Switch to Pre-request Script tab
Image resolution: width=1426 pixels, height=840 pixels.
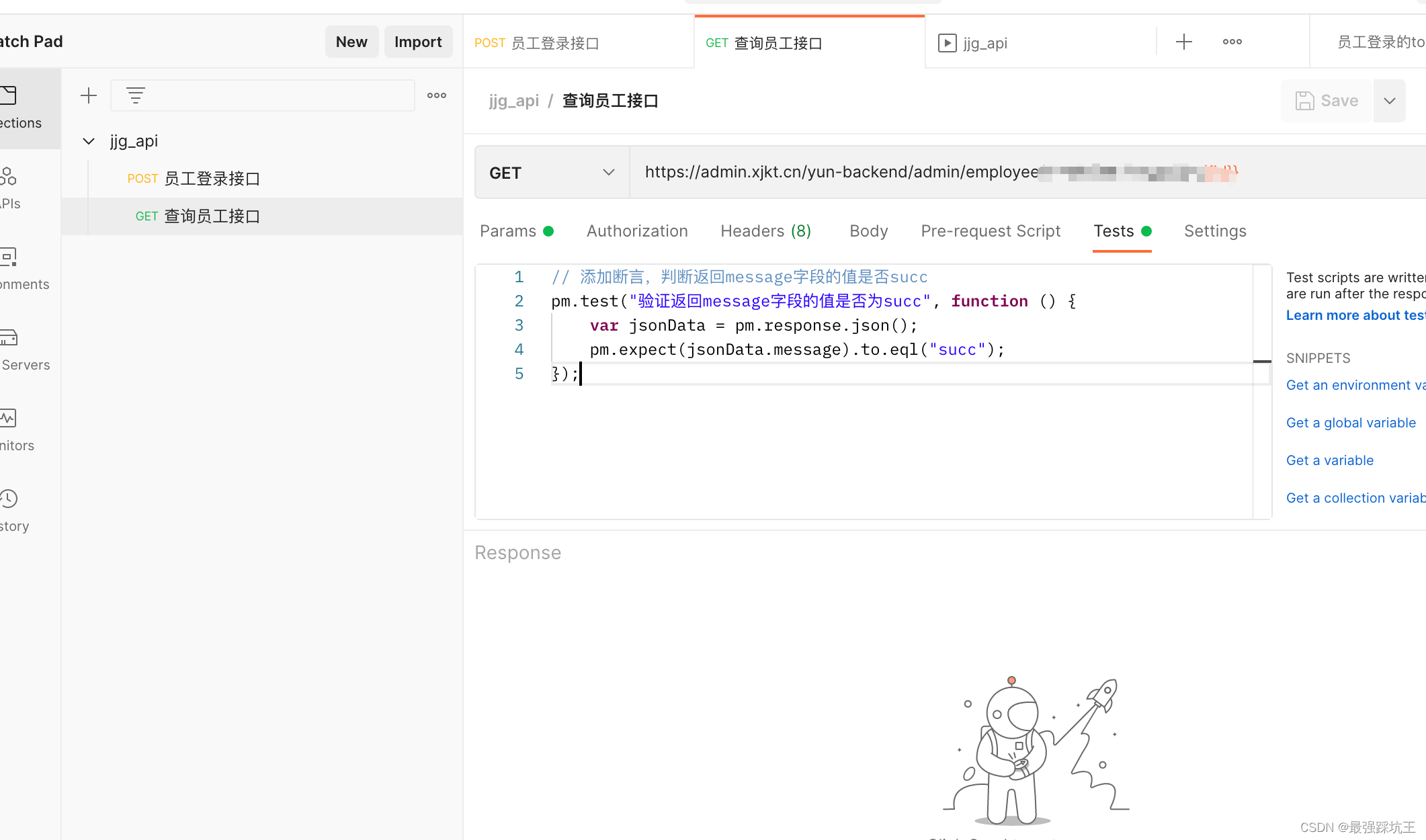point(991,231)
